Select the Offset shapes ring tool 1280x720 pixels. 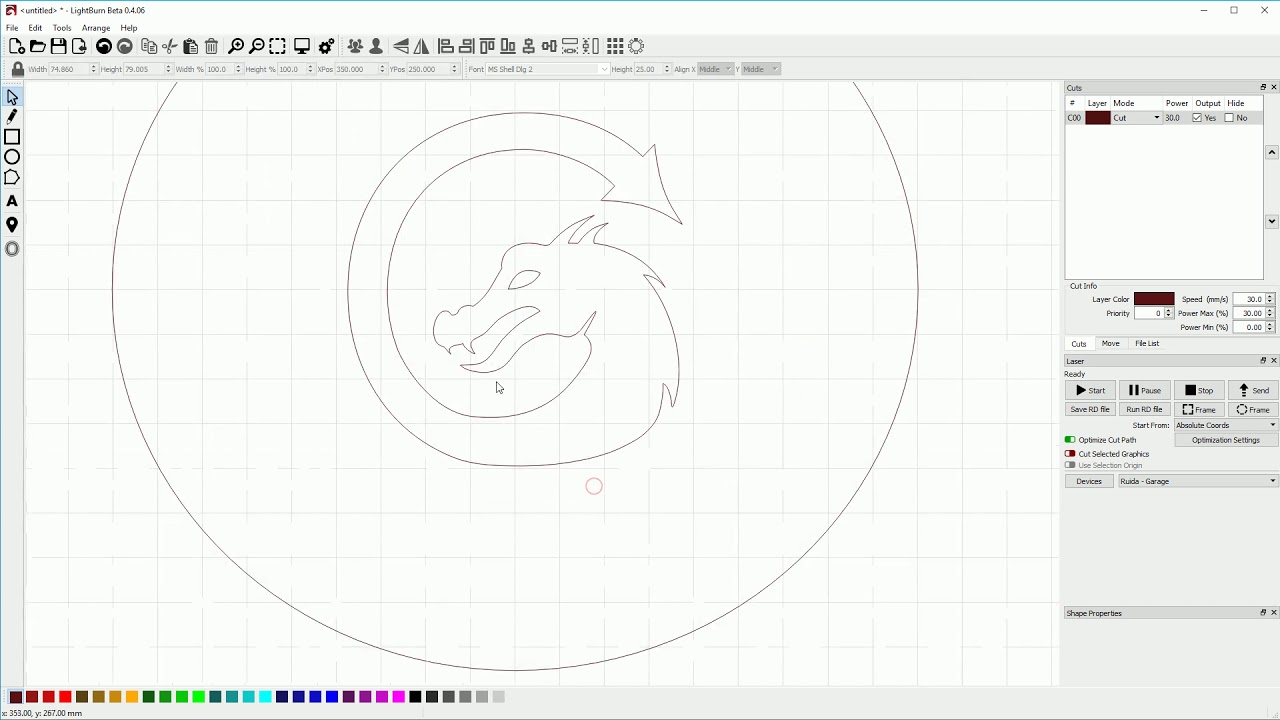(12, 249)
